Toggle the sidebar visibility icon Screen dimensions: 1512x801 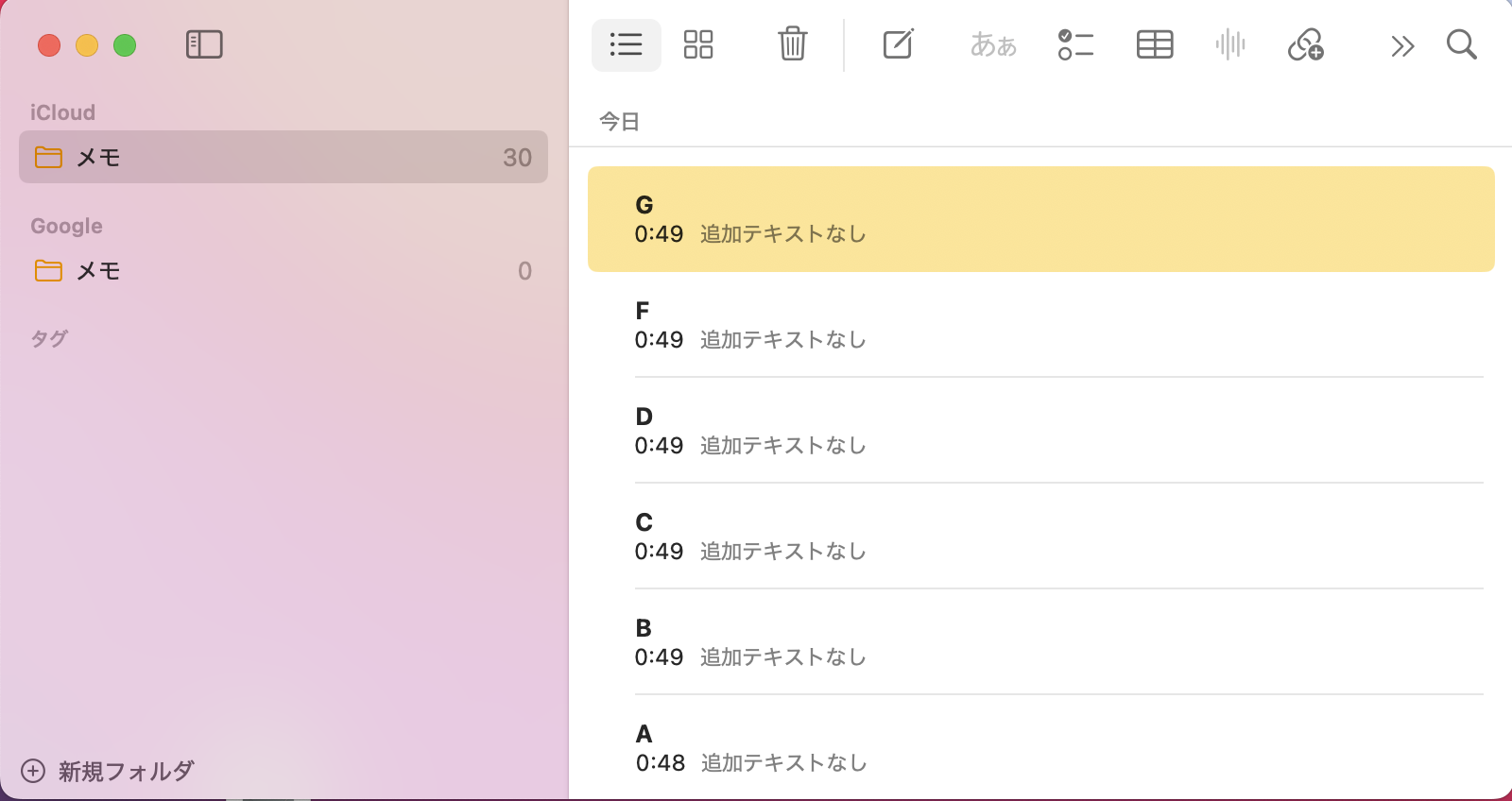point(204,44)
